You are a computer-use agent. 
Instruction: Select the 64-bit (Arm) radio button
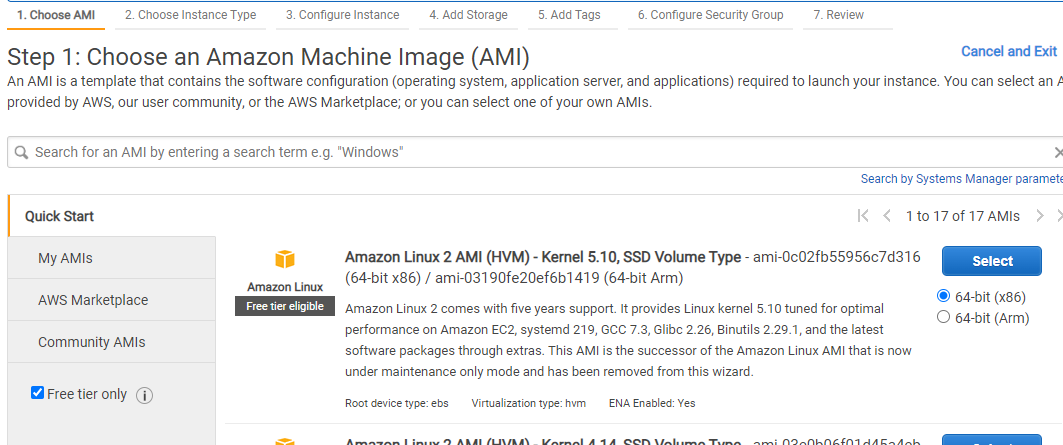point(943,317)
